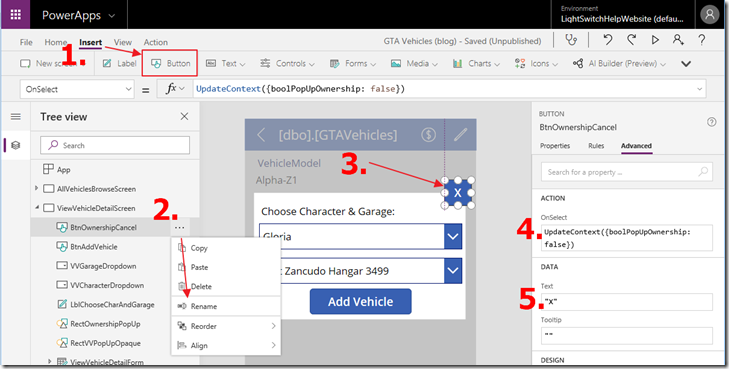Open the AI Builder (Preview) dropdown
The height and width of the screenshot is (369, 729).
tap(619, 64)
